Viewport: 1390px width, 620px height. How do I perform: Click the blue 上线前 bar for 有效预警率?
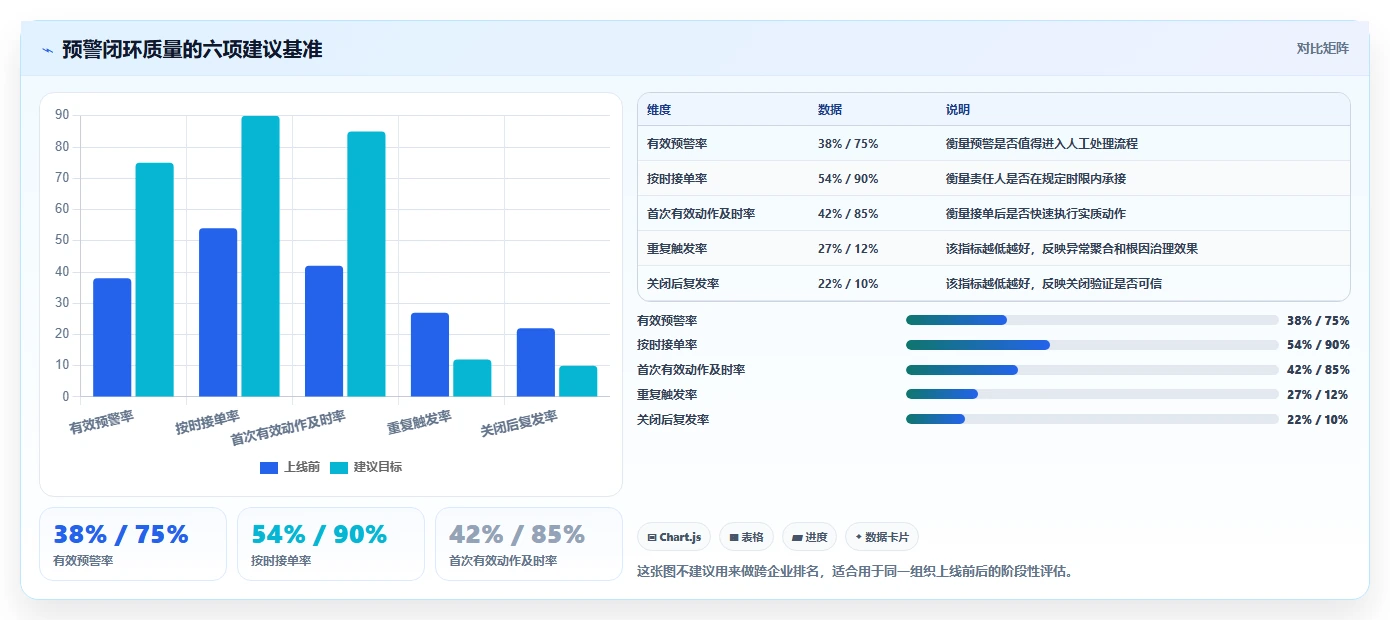pyautogui.click(x=112, y=338)
